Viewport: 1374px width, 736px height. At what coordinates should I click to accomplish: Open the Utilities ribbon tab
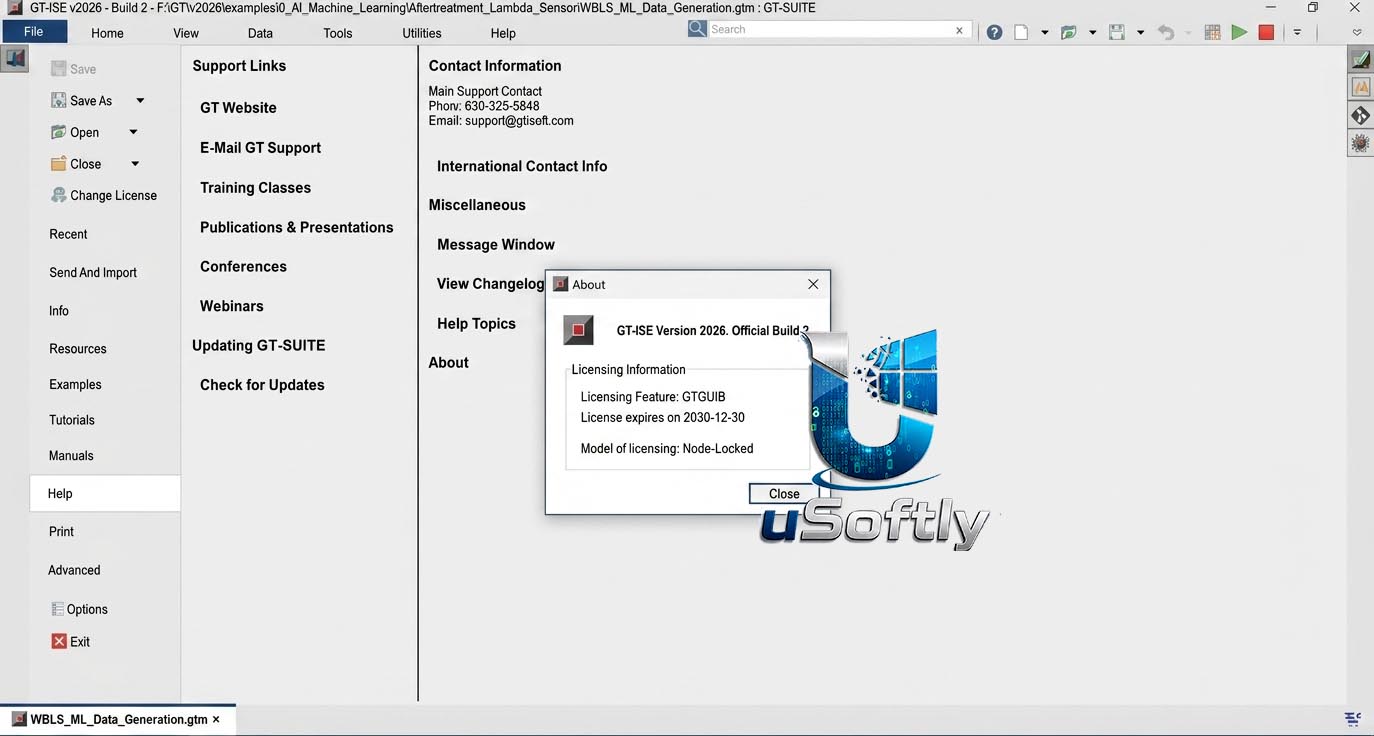coord(422,33)
